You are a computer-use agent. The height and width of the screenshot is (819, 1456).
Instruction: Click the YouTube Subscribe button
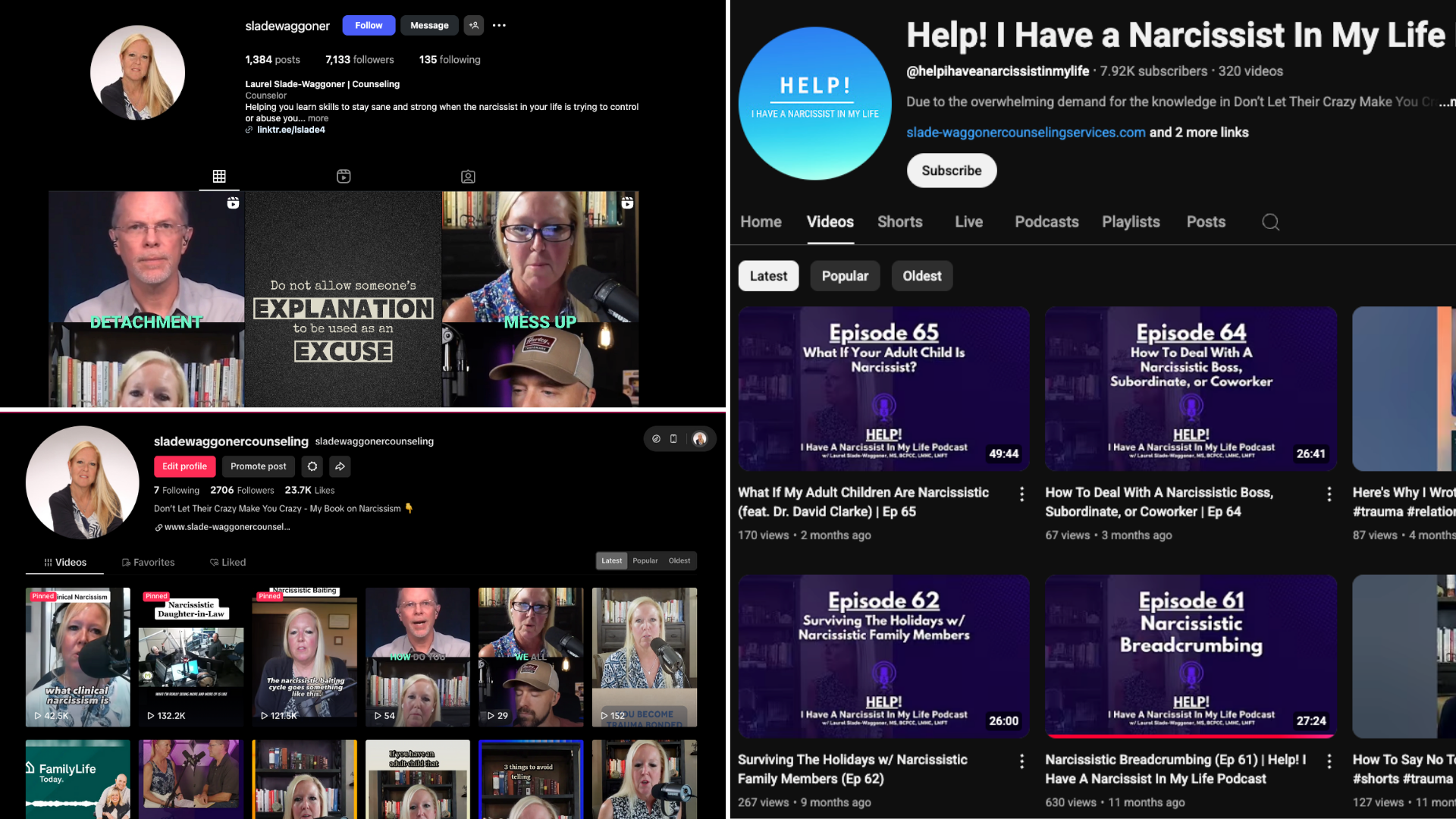(x=951, y=171)
